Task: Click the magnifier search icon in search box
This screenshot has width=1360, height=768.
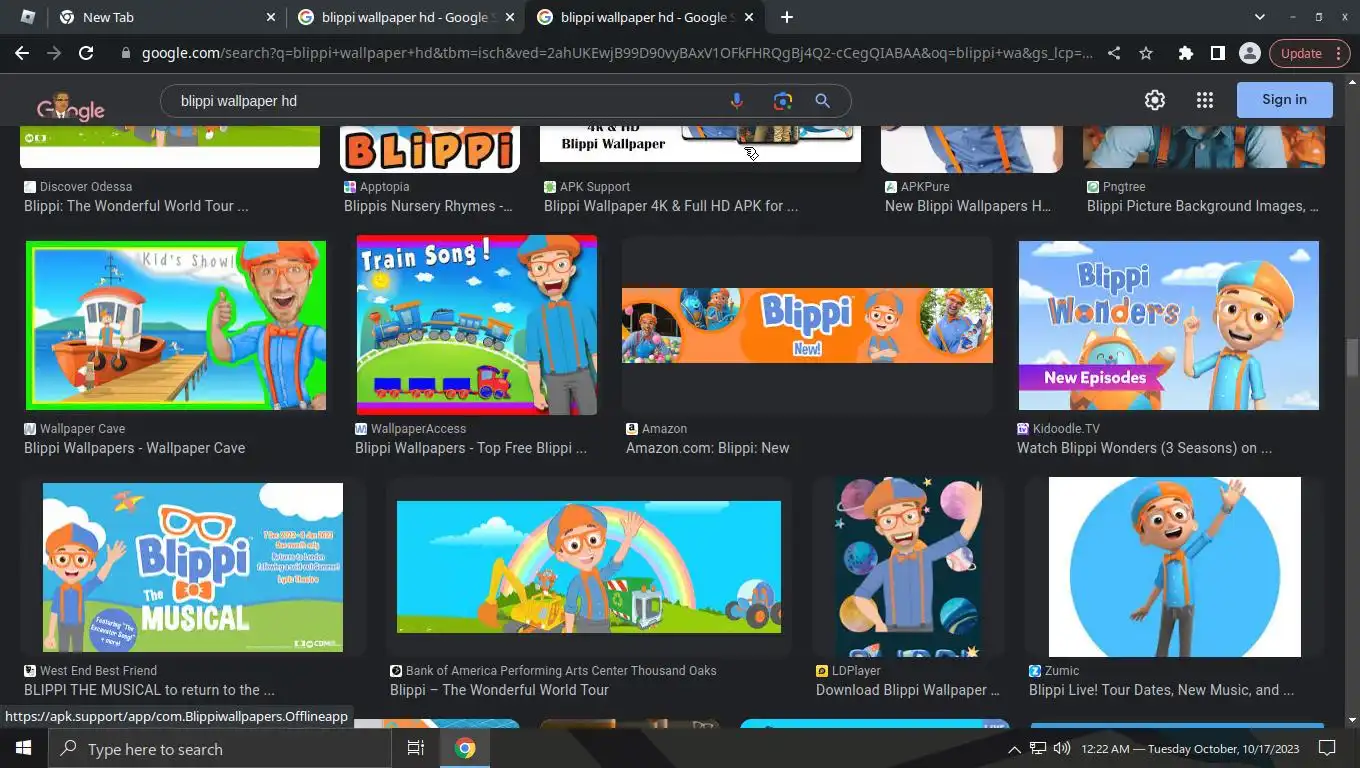Action: [822, 101]
